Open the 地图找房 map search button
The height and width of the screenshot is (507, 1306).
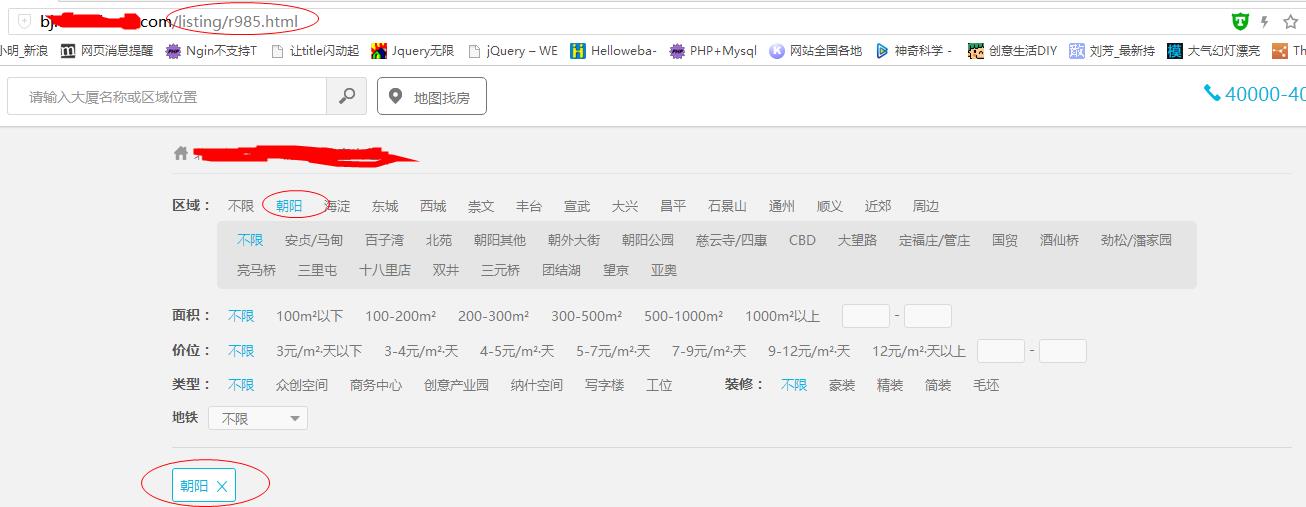click(x=431, y=96)
